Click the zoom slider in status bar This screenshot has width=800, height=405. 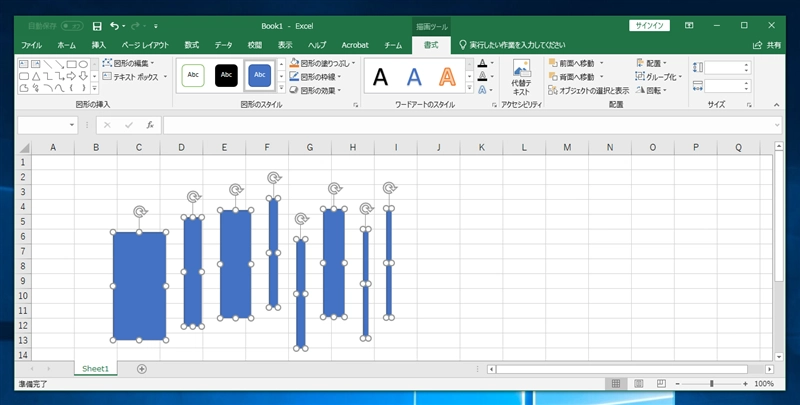(x=711, y=384)
